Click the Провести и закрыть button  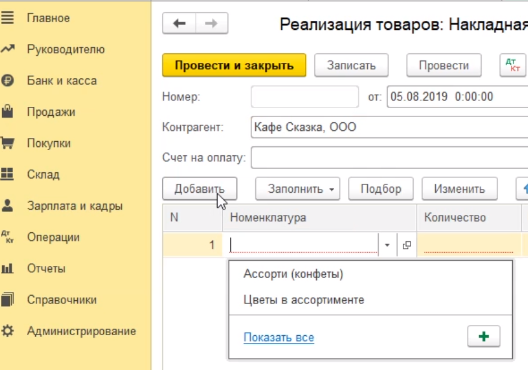tap(234, 65)
